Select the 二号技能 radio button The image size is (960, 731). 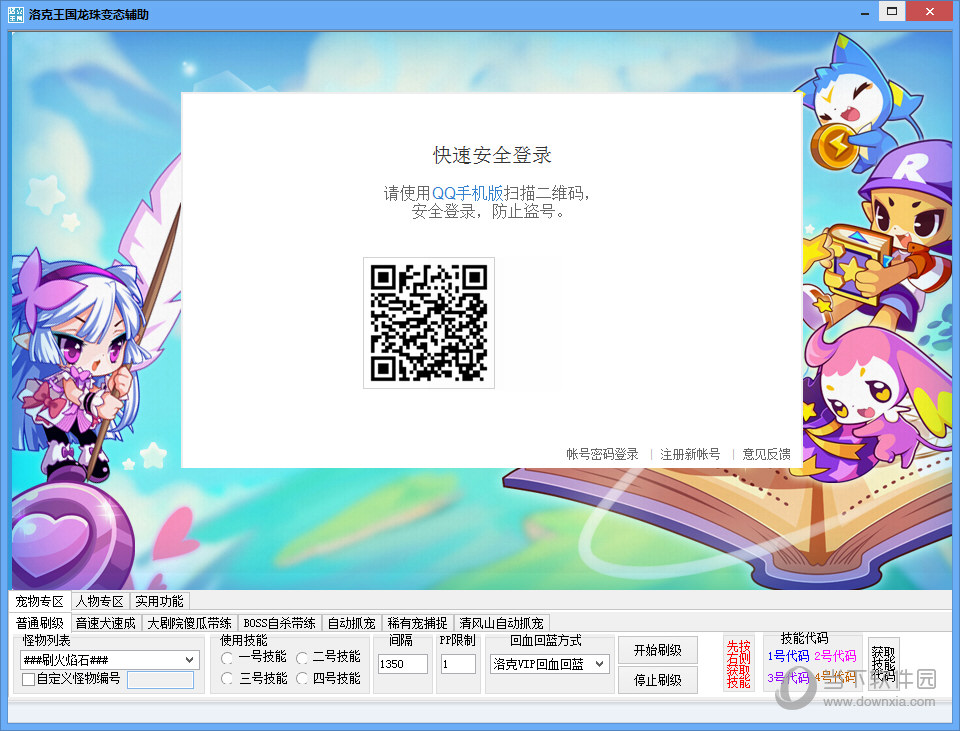coord(302,658)
